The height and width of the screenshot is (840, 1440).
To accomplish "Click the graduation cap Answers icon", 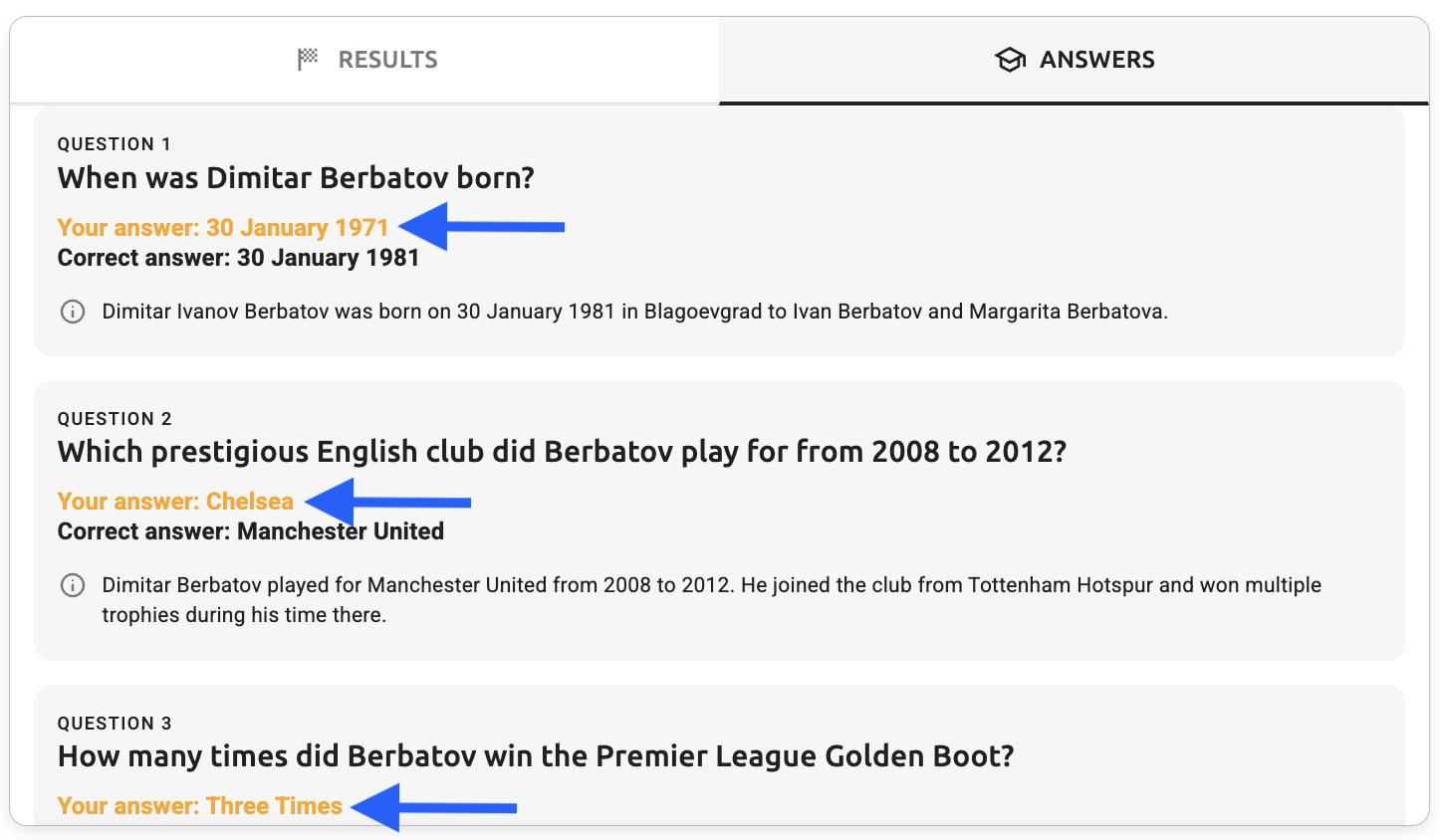I will pos(1010,60).
